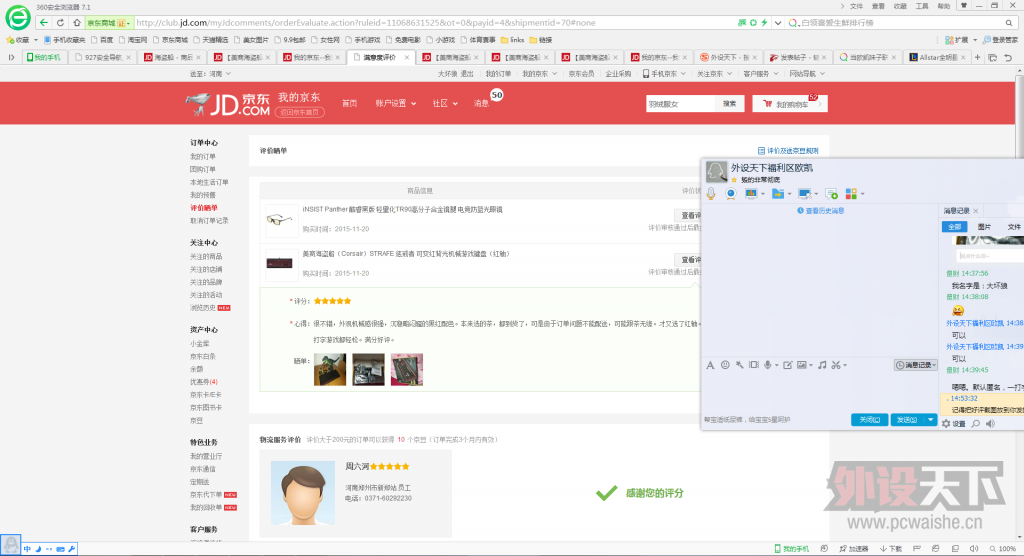Reload the page with the refresh icon
The image size is (1024, 556).
click(60, 22)
